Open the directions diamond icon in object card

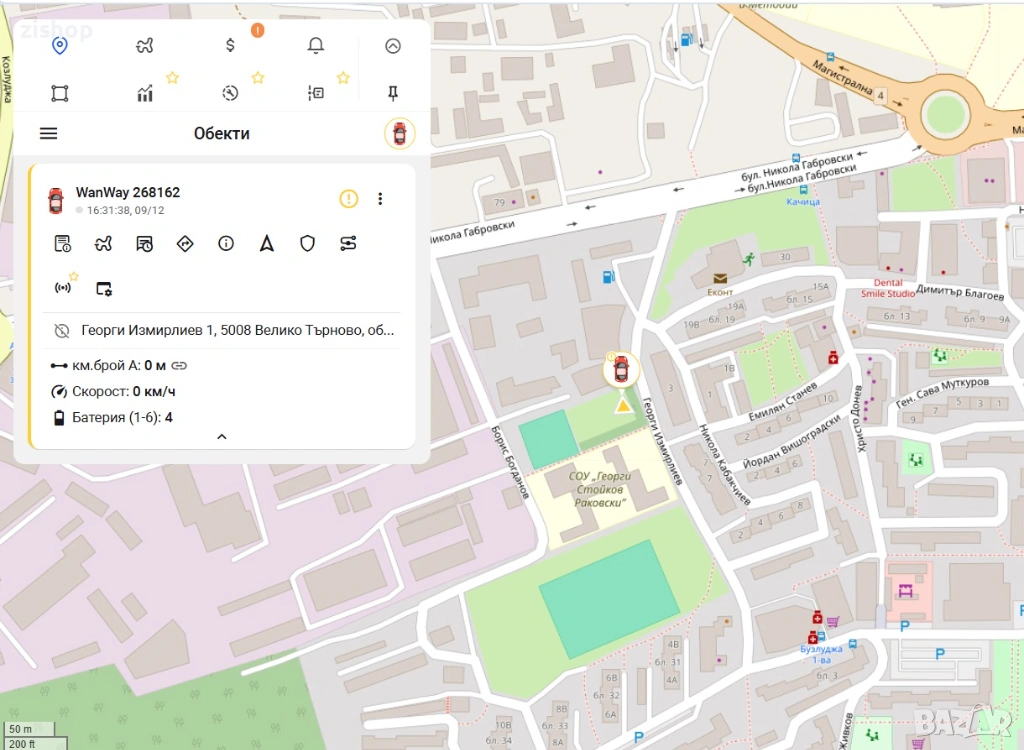[x=185, y=243]
